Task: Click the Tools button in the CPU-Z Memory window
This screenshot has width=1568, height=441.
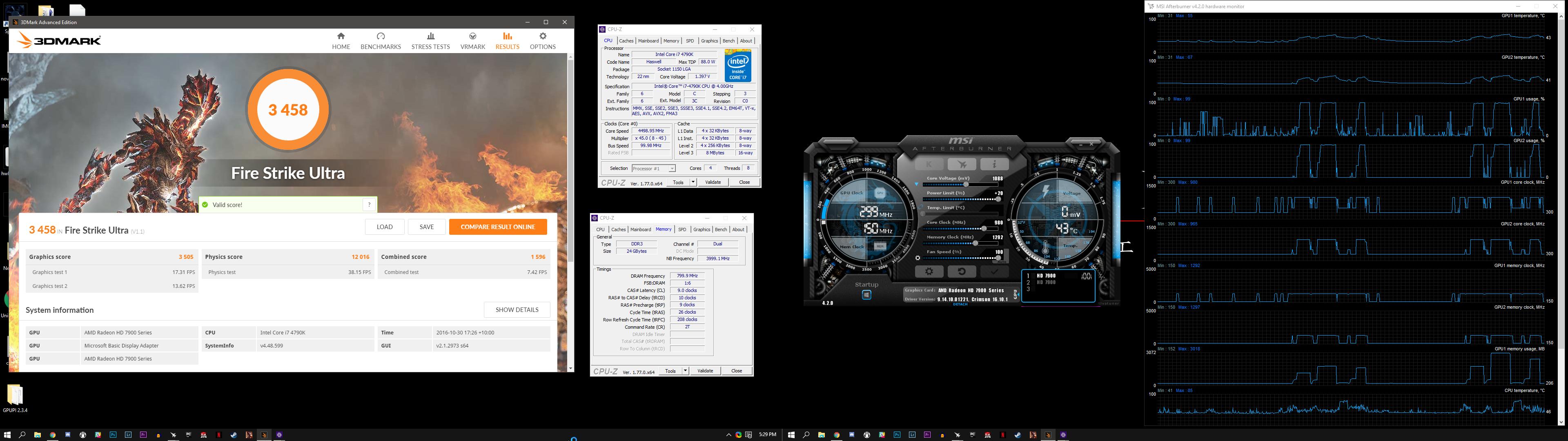Action: 670,371
